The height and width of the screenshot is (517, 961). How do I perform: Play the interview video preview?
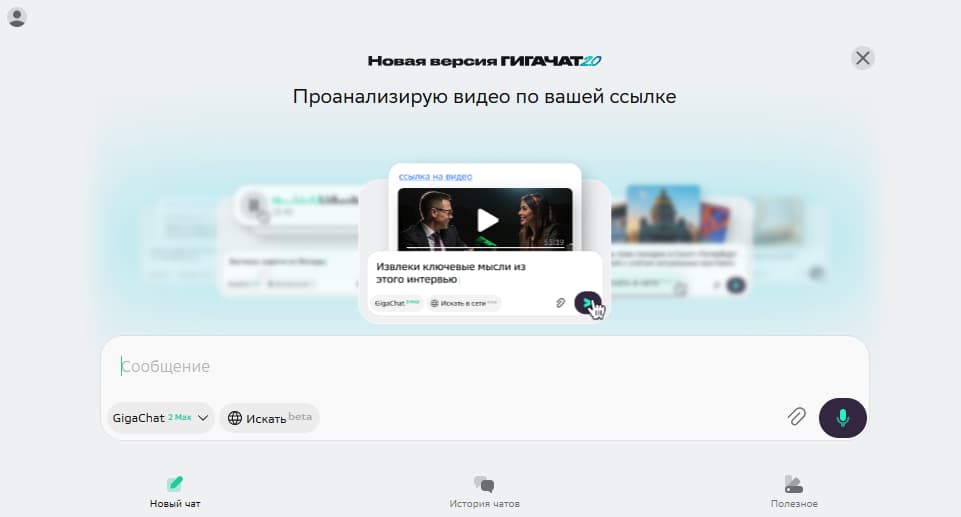point(487,220)
